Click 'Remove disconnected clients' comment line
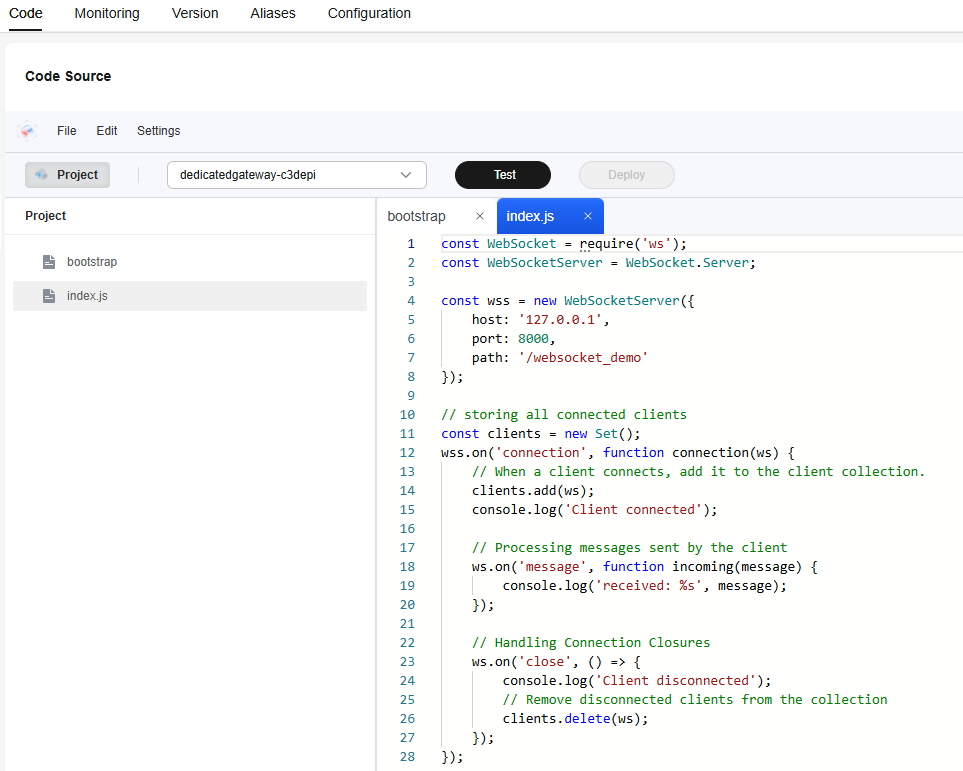Image resolution: width=963 pixels, height=771 pixels. (x=695, y=700)
